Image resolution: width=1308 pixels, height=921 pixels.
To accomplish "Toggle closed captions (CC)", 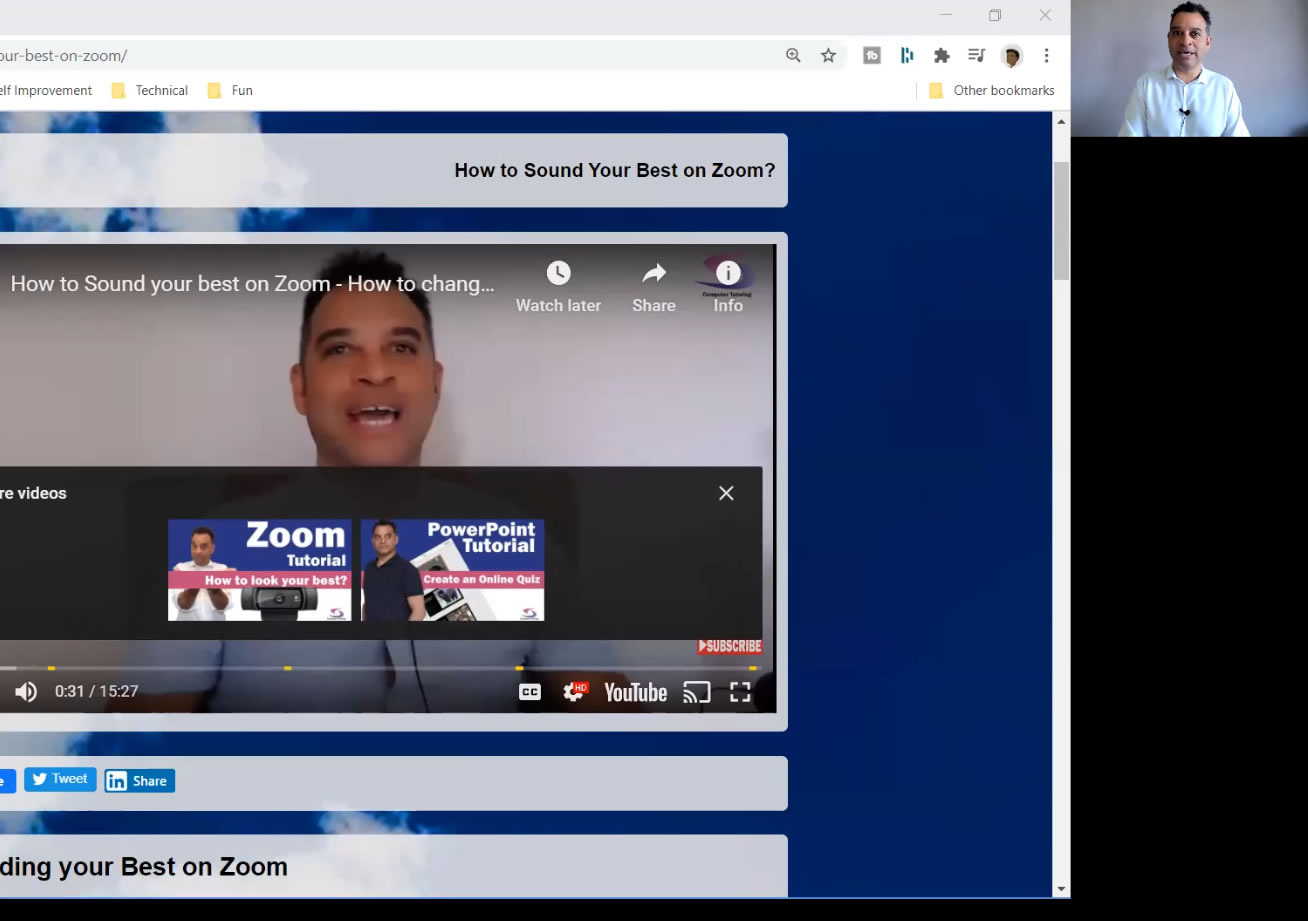I will (530, 692).
